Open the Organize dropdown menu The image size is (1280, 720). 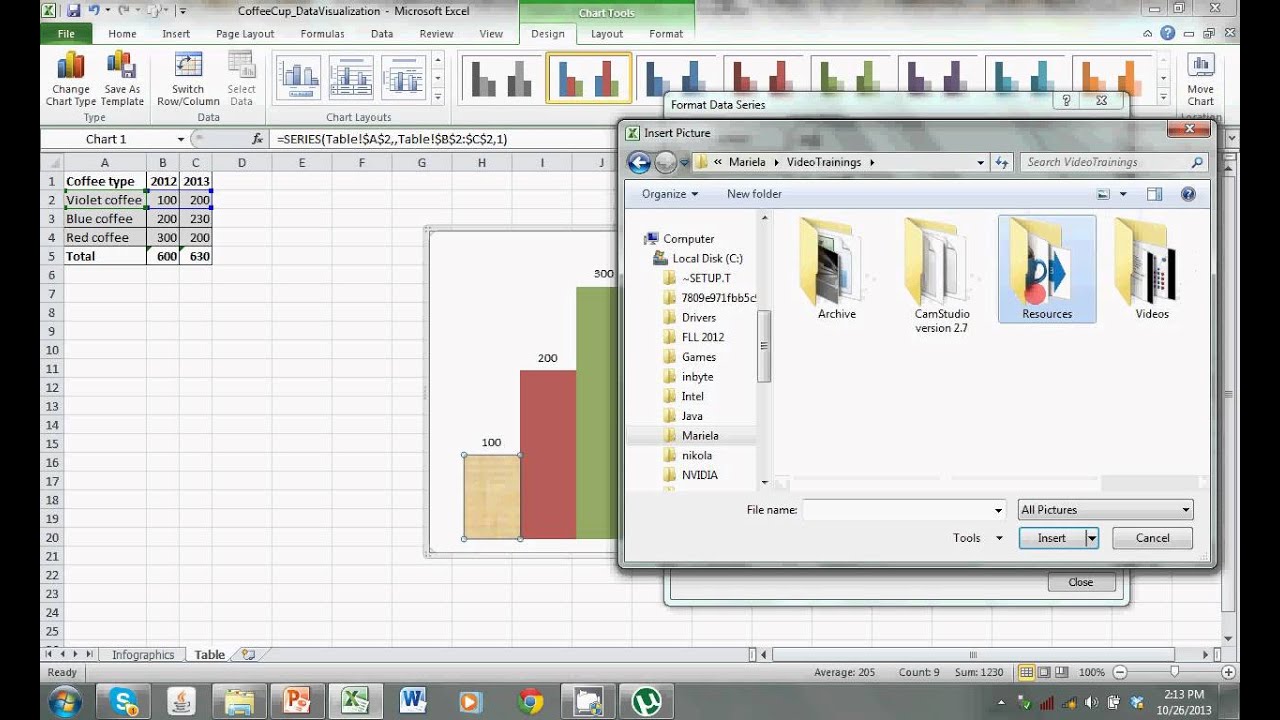tap(670, 194)
